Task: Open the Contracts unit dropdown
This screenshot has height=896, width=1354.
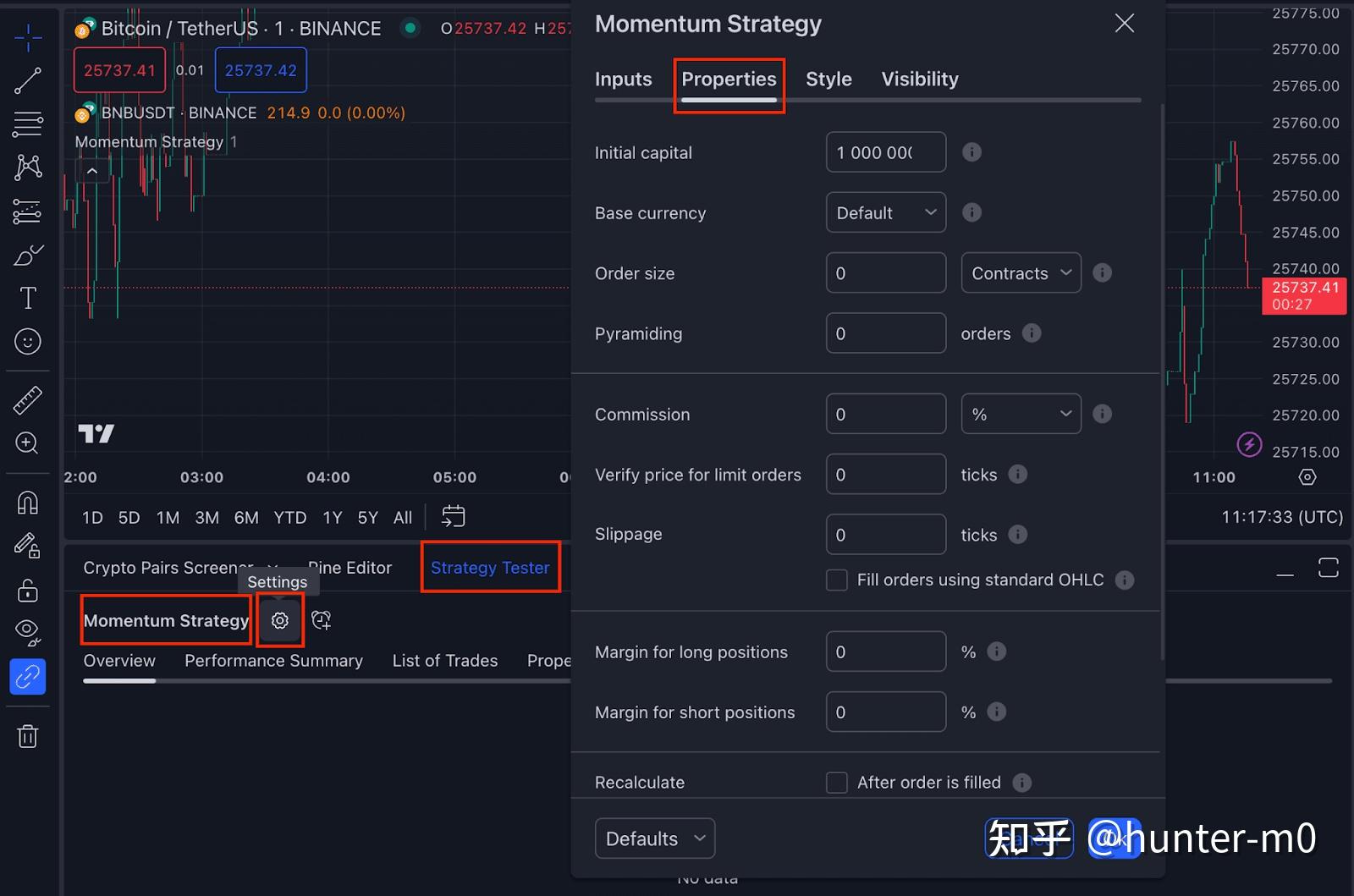Action: pos(1020,272)
